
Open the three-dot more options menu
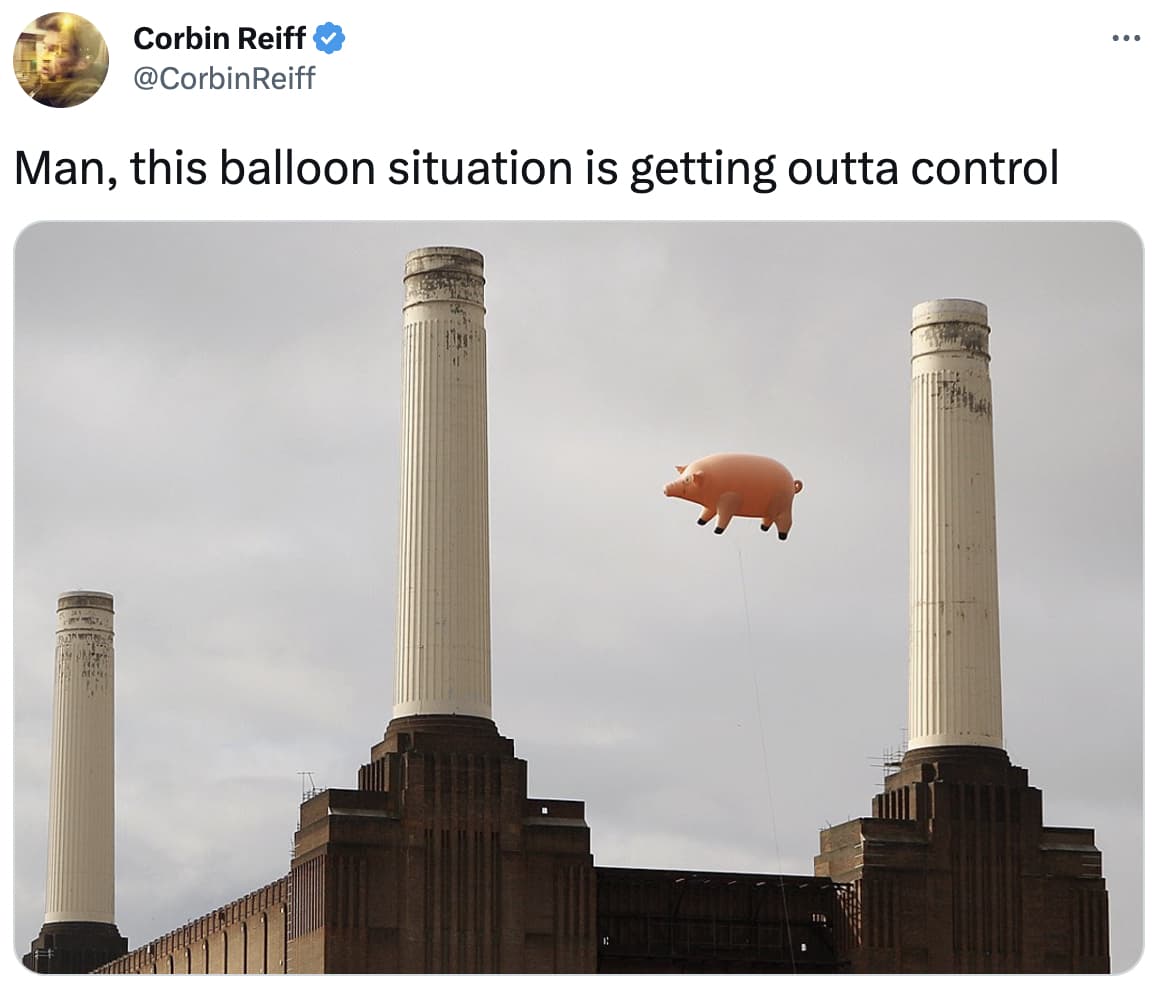tap(1126, 38)
